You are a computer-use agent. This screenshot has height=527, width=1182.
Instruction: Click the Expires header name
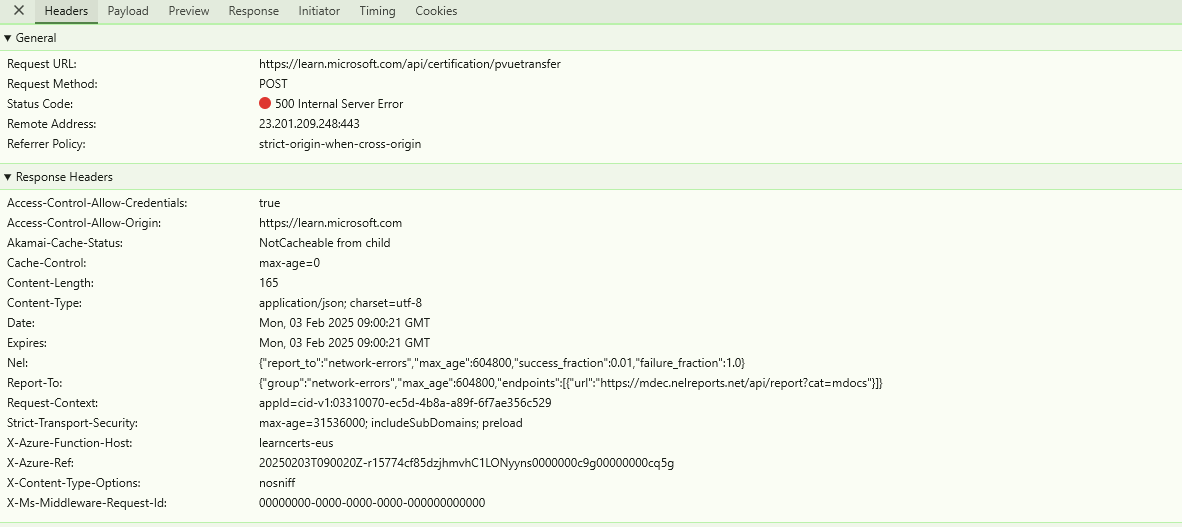(x=27, y=343)
